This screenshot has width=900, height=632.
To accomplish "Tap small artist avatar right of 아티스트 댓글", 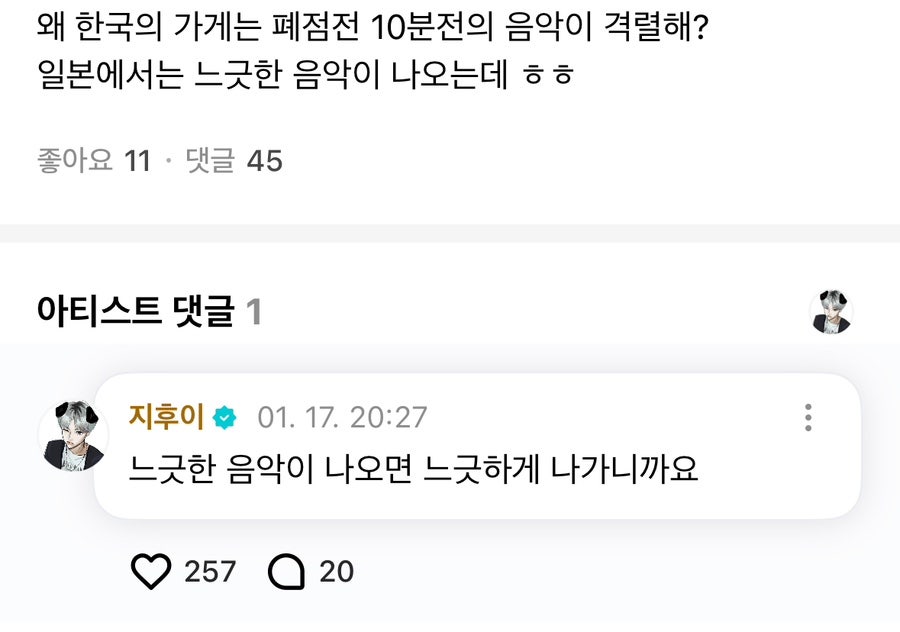I will [830, 313].
